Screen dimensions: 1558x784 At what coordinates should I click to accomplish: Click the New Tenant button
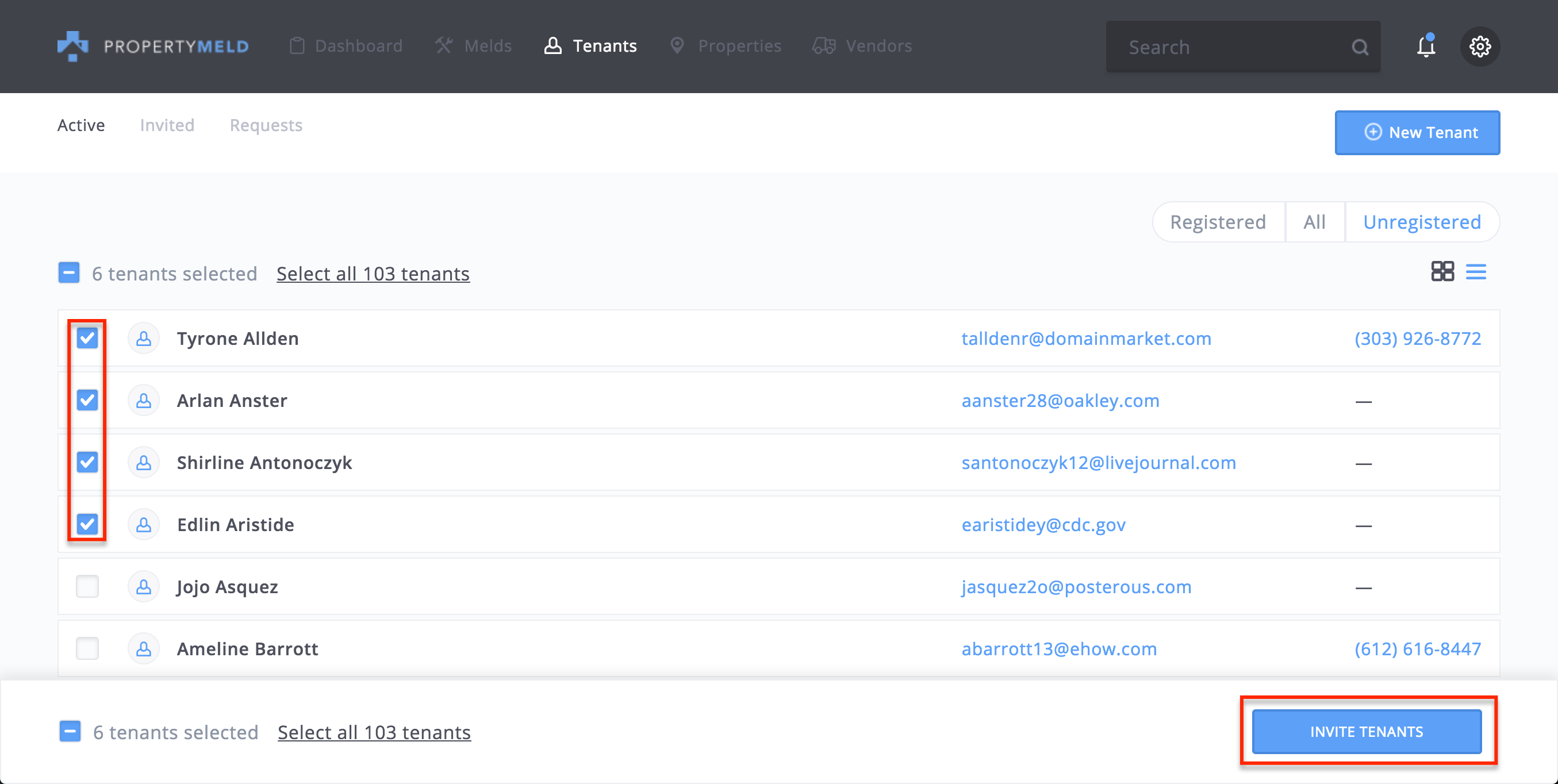[x=1417, y=132]
